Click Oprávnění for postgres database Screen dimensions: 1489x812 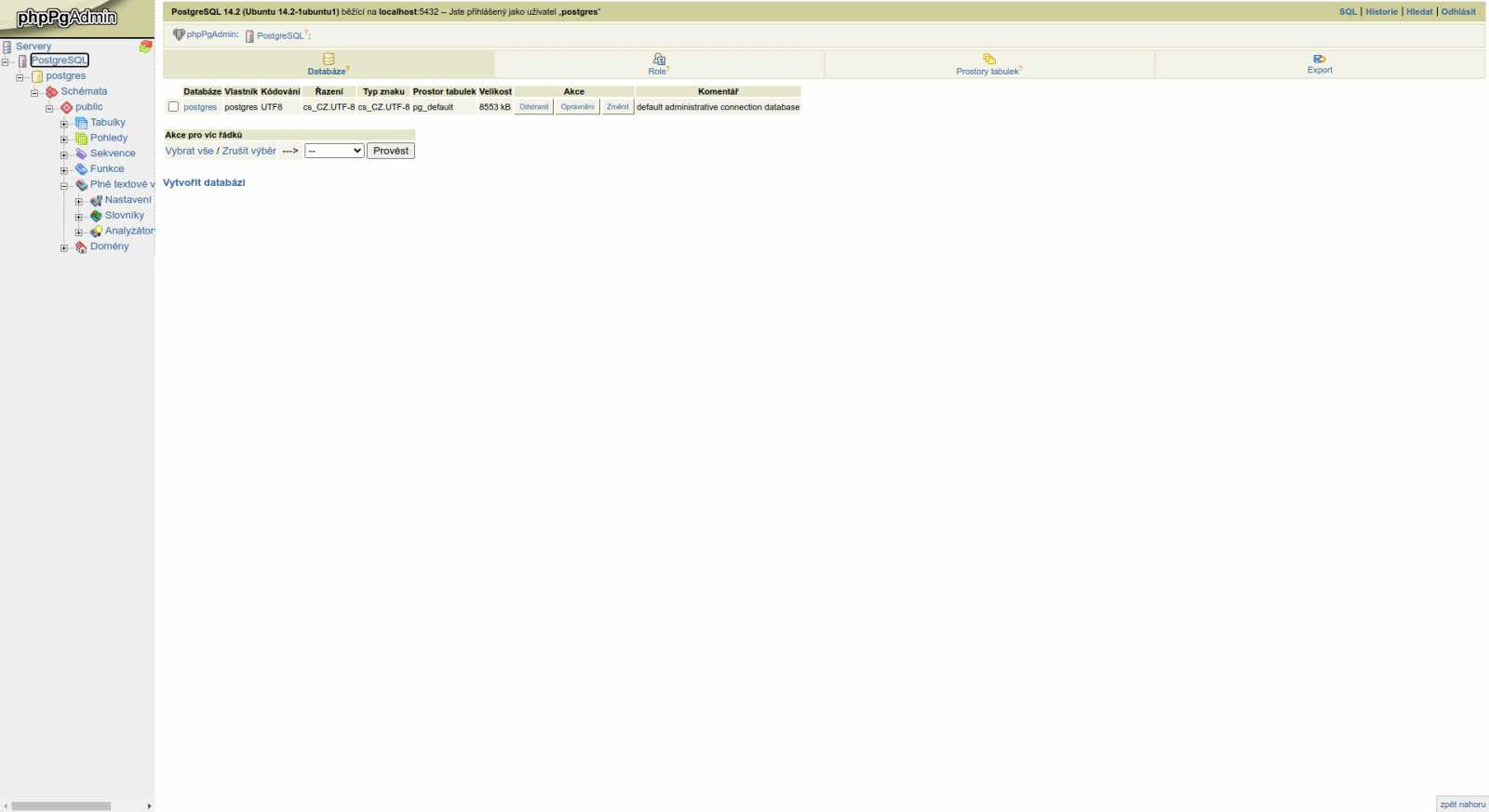[577, 107]
